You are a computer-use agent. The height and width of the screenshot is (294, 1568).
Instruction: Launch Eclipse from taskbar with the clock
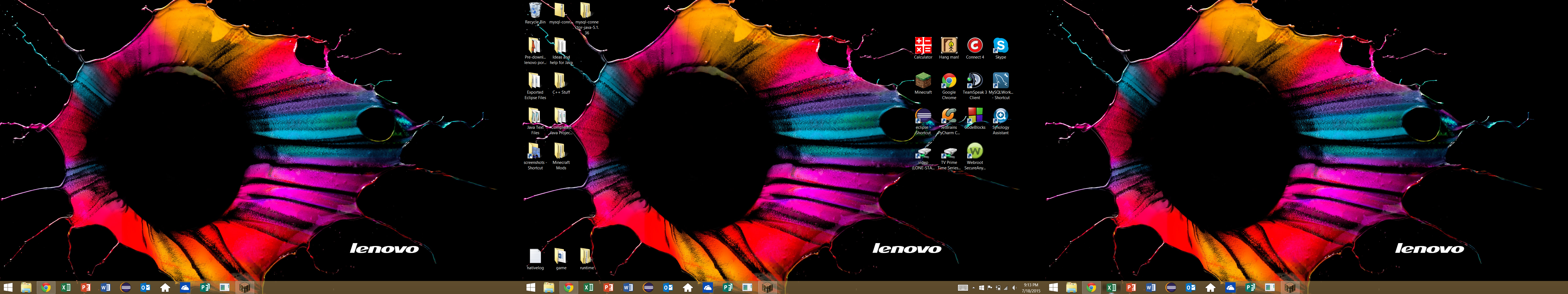648,287
